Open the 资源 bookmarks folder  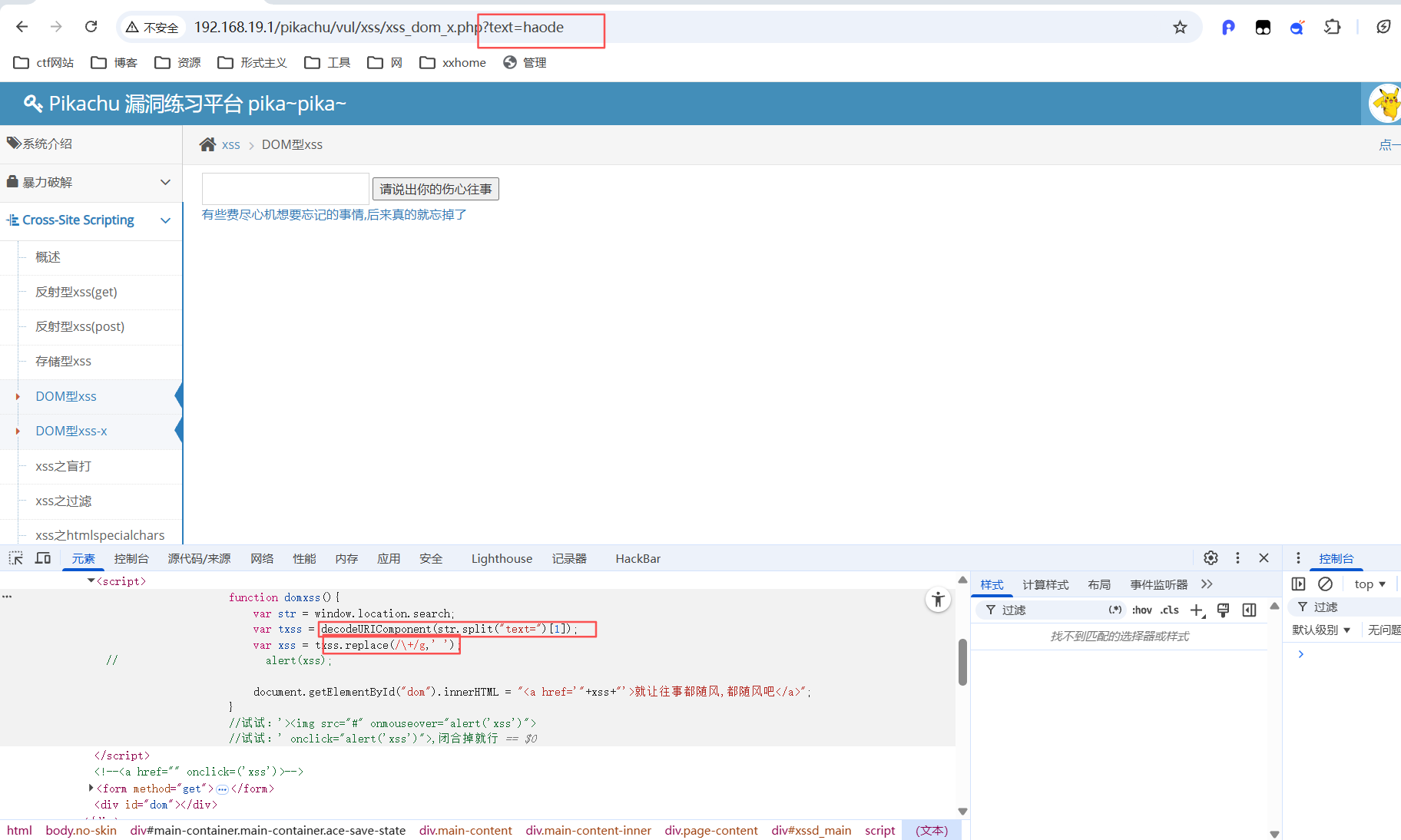(x=177, y=62)
